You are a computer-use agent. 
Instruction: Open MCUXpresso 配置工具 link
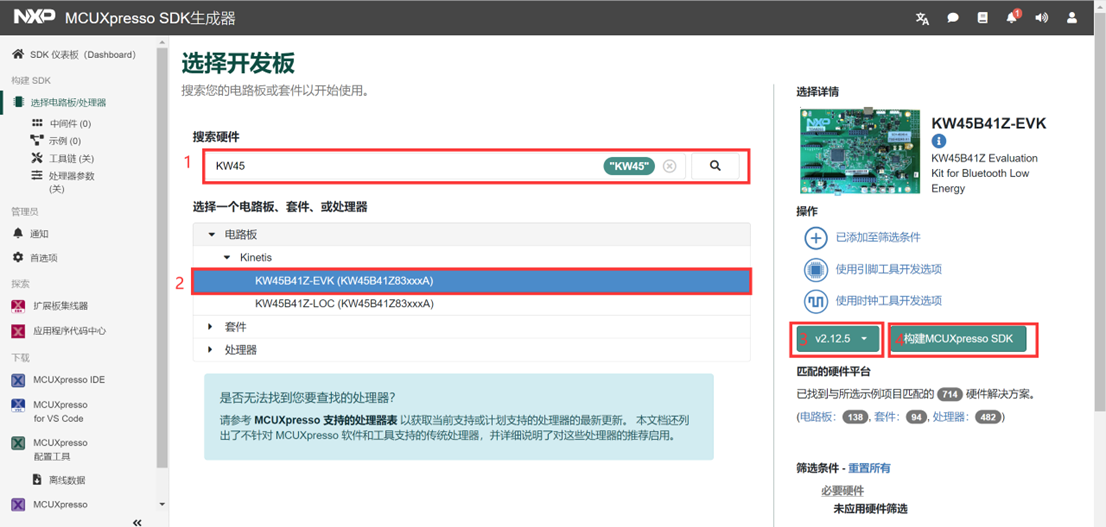[60, 449]
